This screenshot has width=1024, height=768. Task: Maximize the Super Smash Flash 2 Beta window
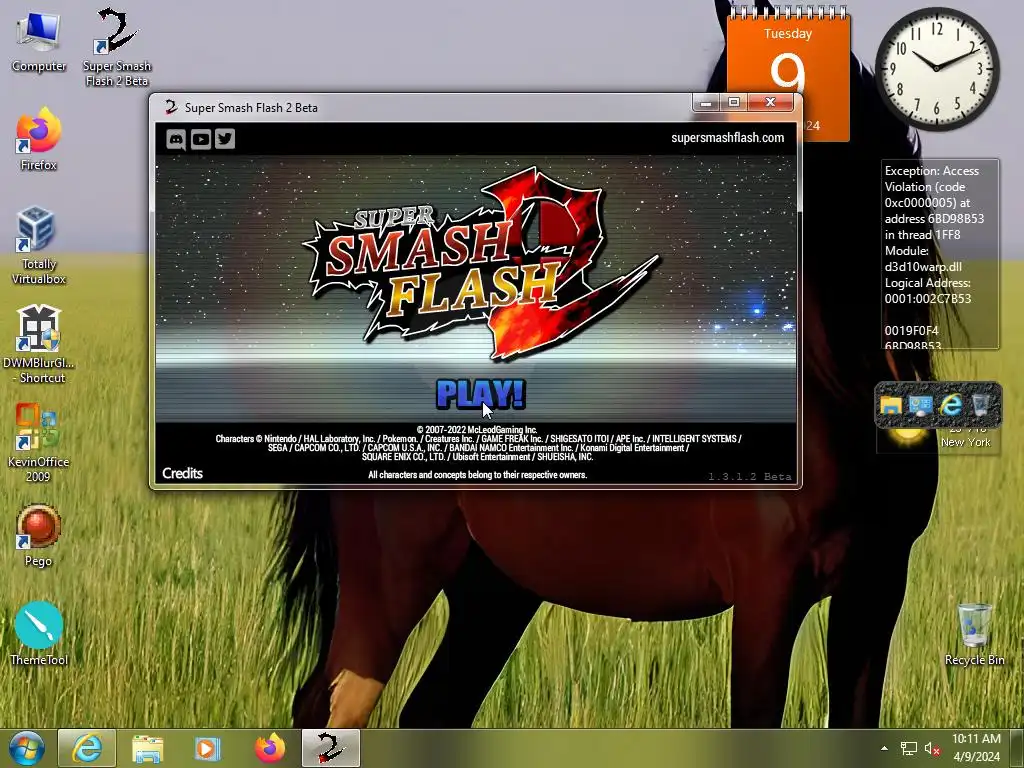point(733,103)
